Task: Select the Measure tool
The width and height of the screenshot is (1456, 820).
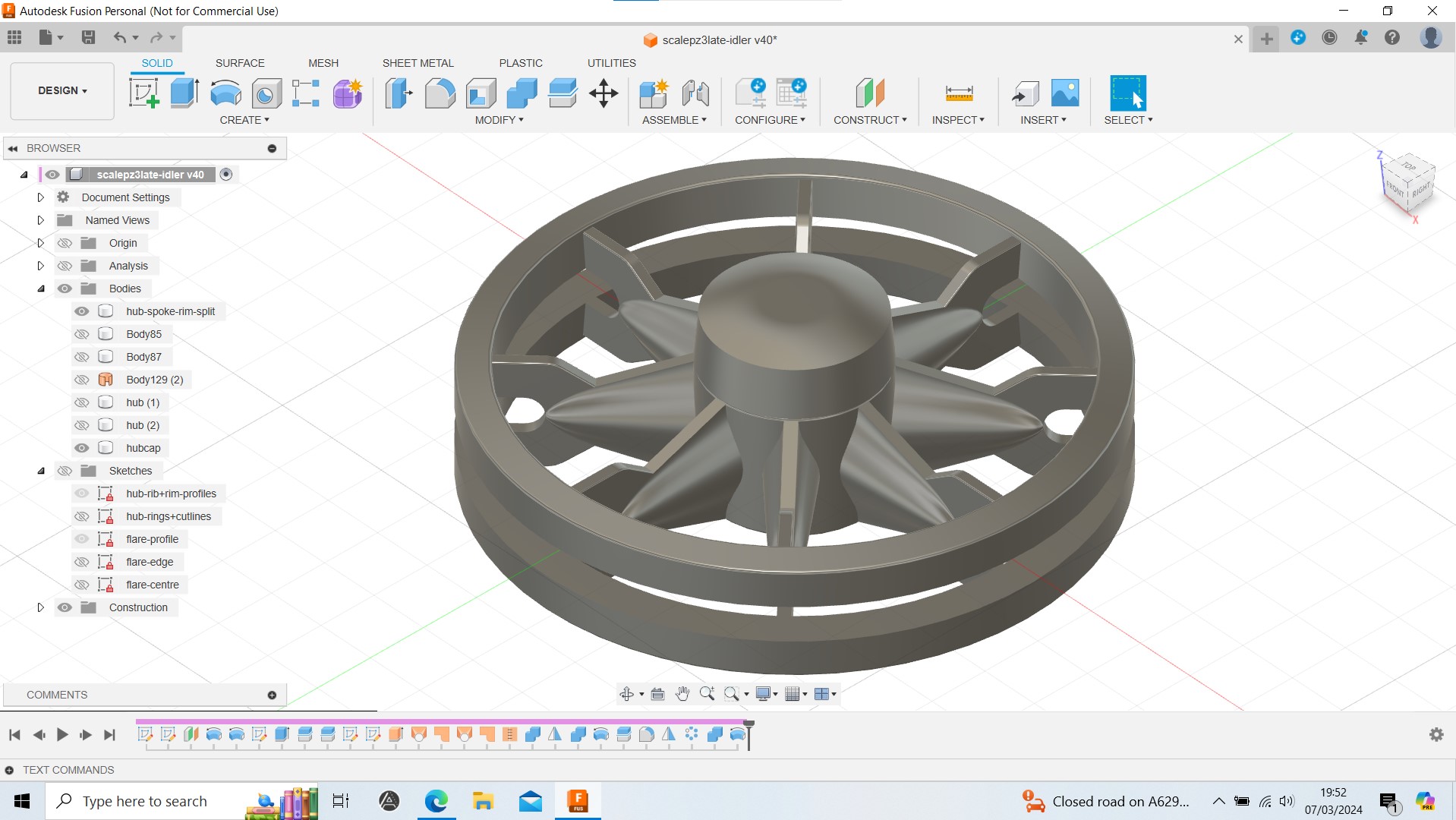Action: point(959,93)
